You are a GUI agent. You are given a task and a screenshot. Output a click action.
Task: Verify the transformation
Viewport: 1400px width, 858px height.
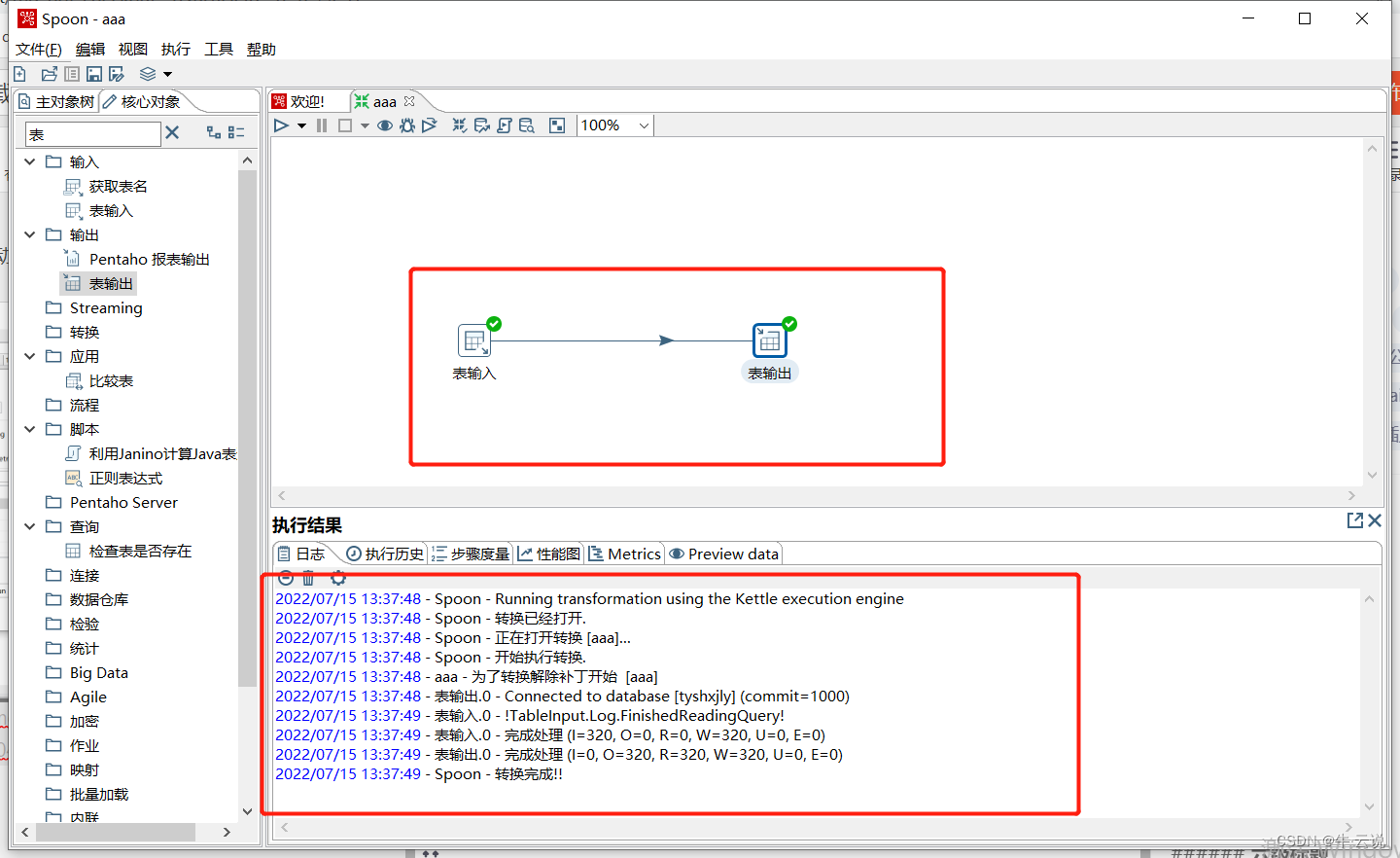click(x=460, y=125)
